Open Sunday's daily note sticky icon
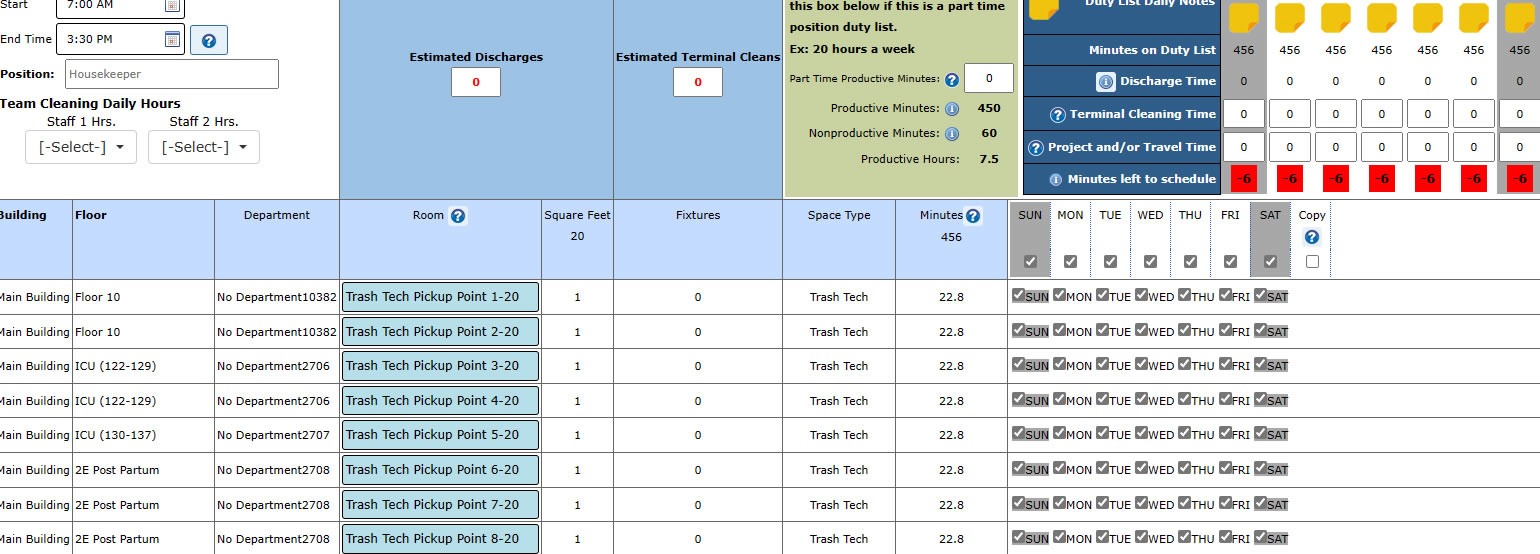 pos(1243,18)
